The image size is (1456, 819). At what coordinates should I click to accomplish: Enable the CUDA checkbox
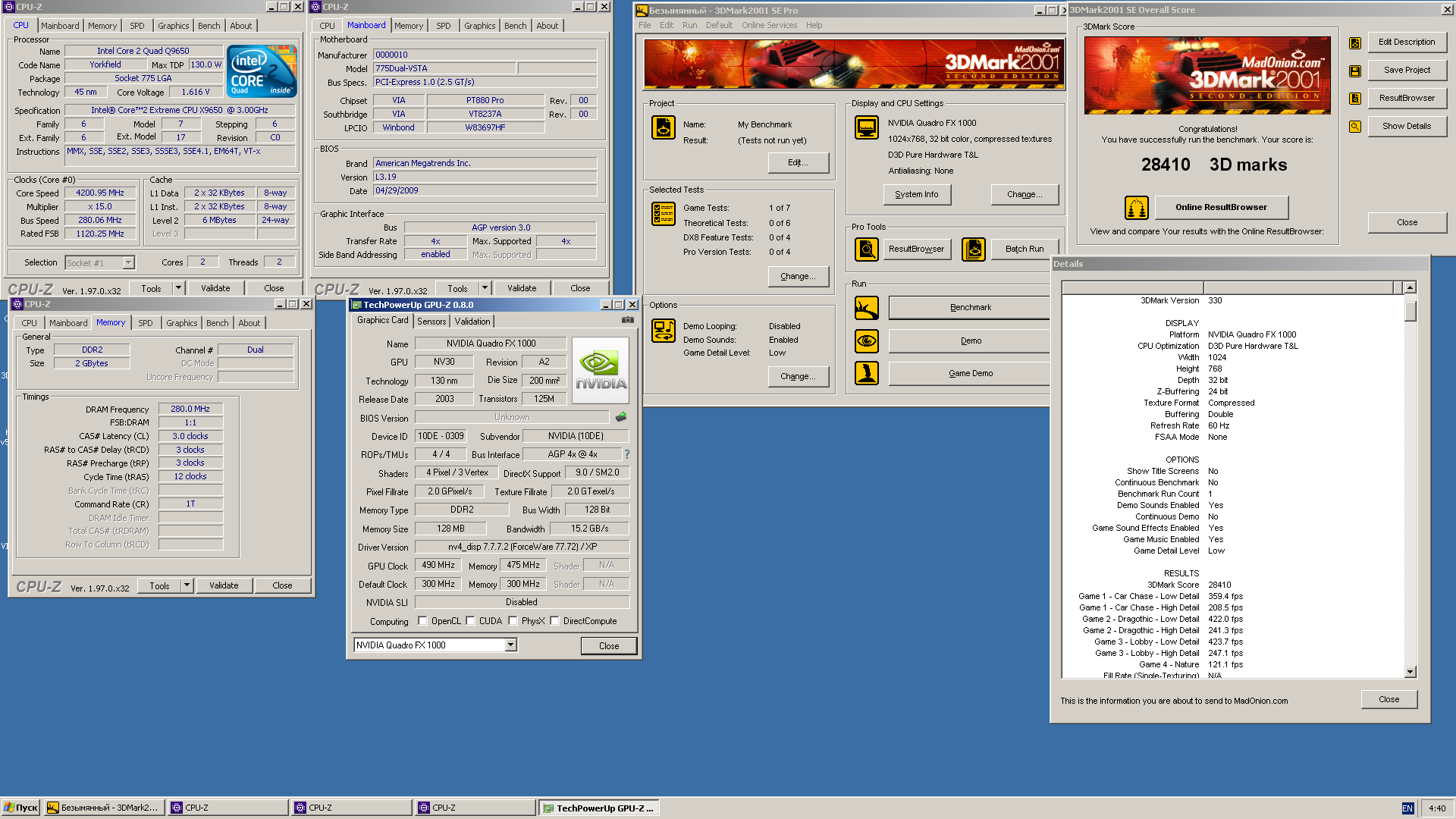[470, 621]
